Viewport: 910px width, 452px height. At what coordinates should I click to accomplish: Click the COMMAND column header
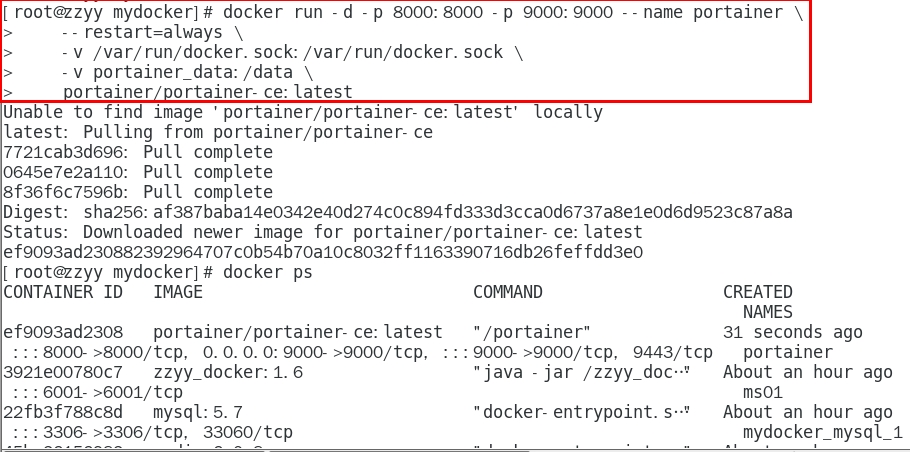[508, 292]
